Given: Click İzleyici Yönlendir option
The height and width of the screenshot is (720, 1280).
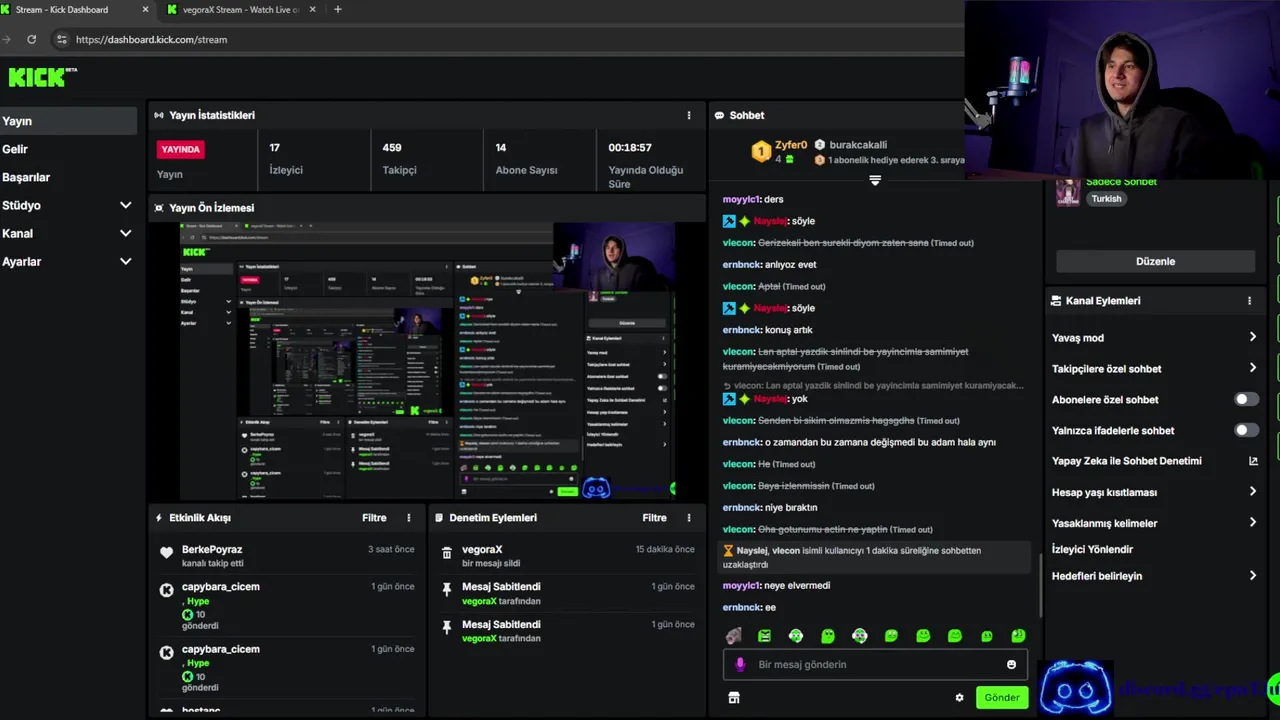Looking at the screenshot, I should (1092, 549).
